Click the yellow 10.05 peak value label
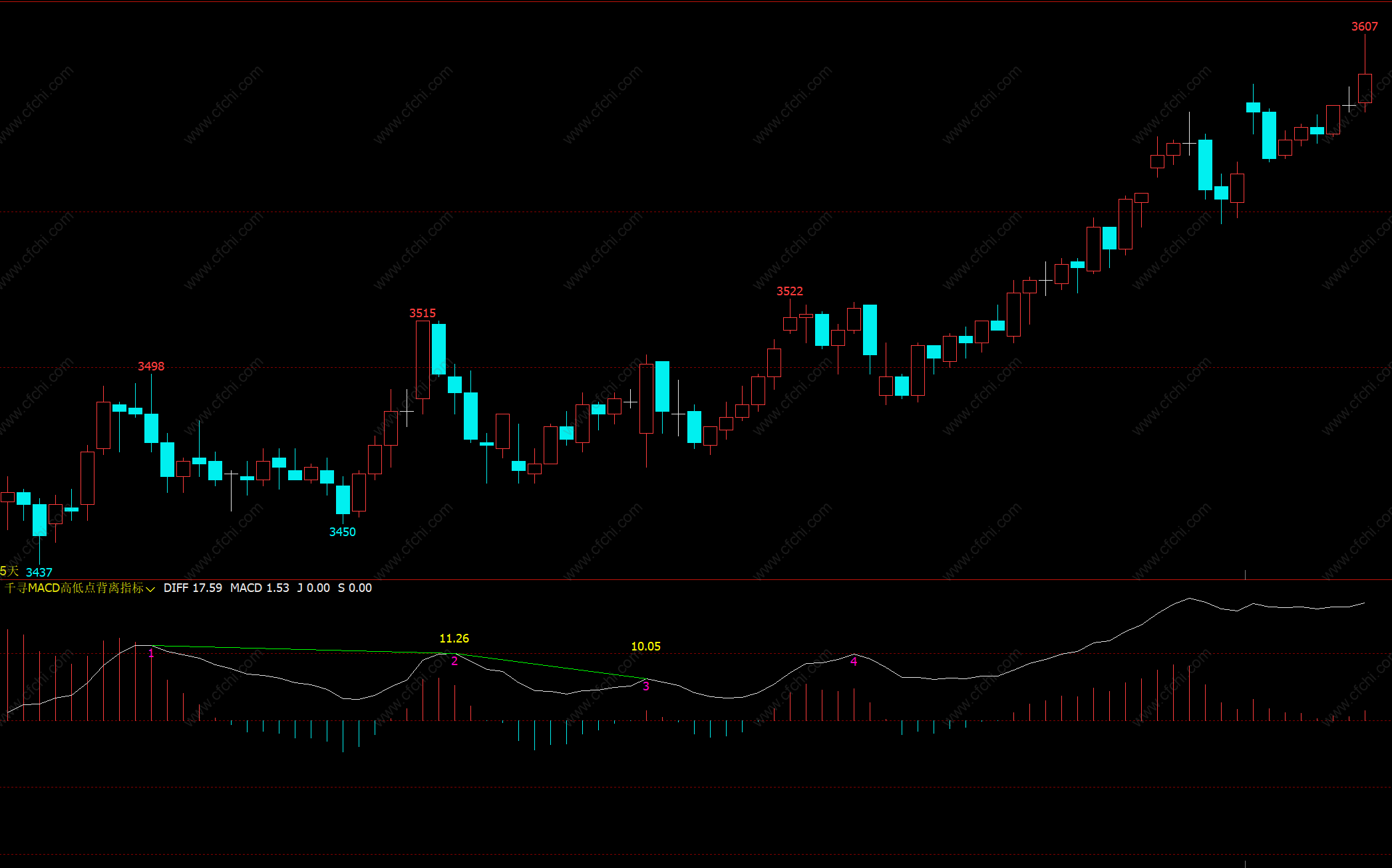This screenshot has width=1392, height=868. [645, 647]
